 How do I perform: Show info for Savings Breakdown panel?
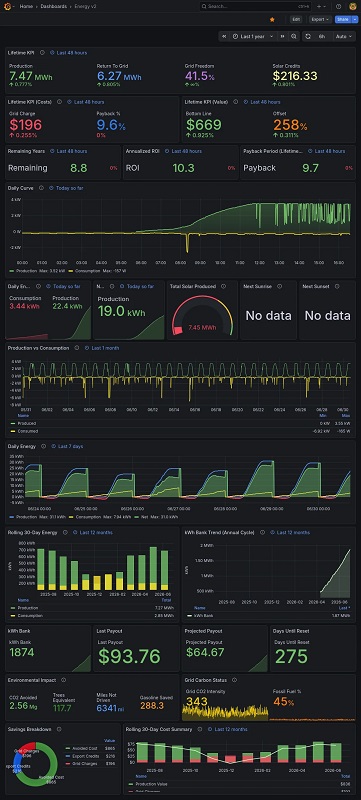(59, 729)
